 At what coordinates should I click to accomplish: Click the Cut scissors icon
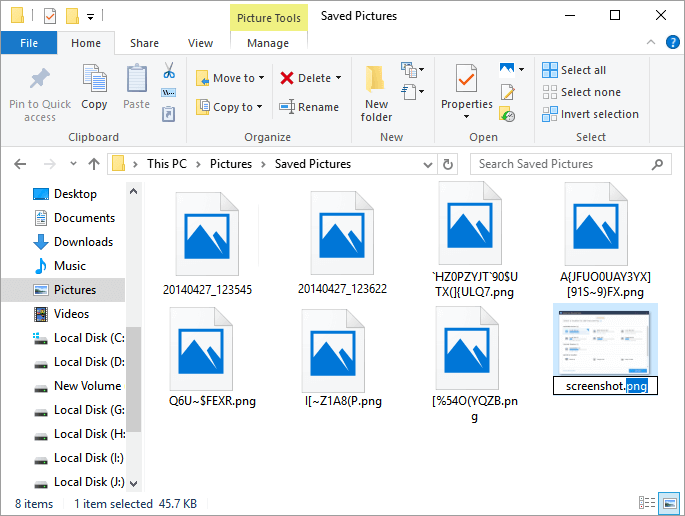click(x=168, y=71)
